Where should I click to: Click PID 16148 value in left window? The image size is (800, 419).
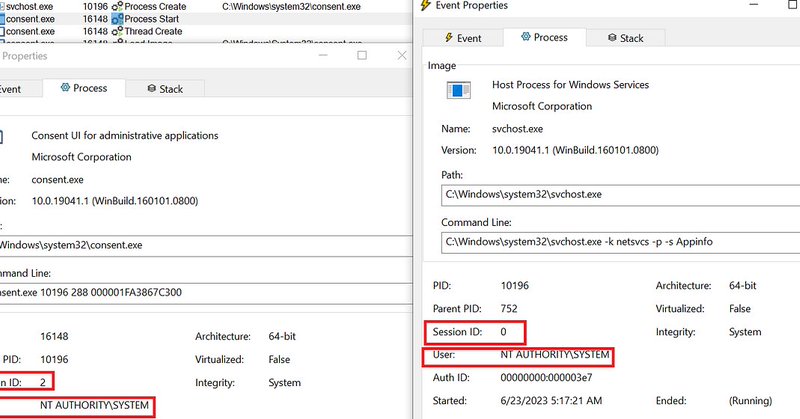coord(54,336)
